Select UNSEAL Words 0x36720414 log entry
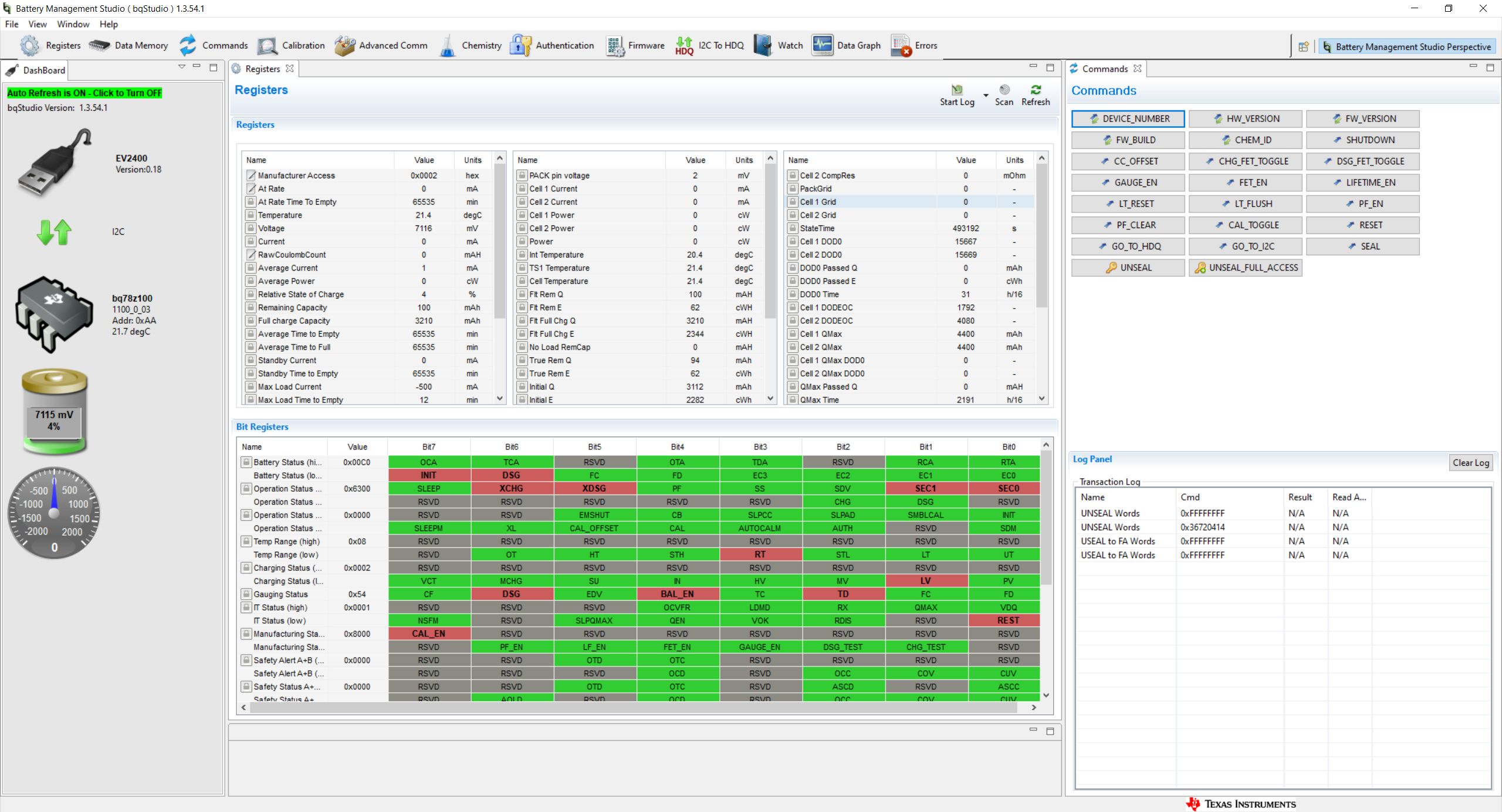Screen dimensions: 1502x812 1283,527
